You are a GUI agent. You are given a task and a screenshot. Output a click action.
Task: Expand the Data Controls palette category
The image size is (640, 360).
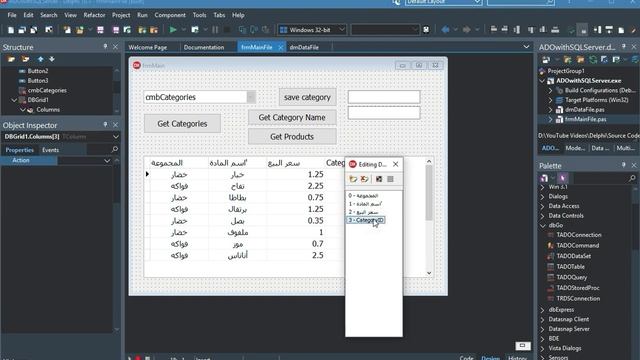(x=543, y=216)
